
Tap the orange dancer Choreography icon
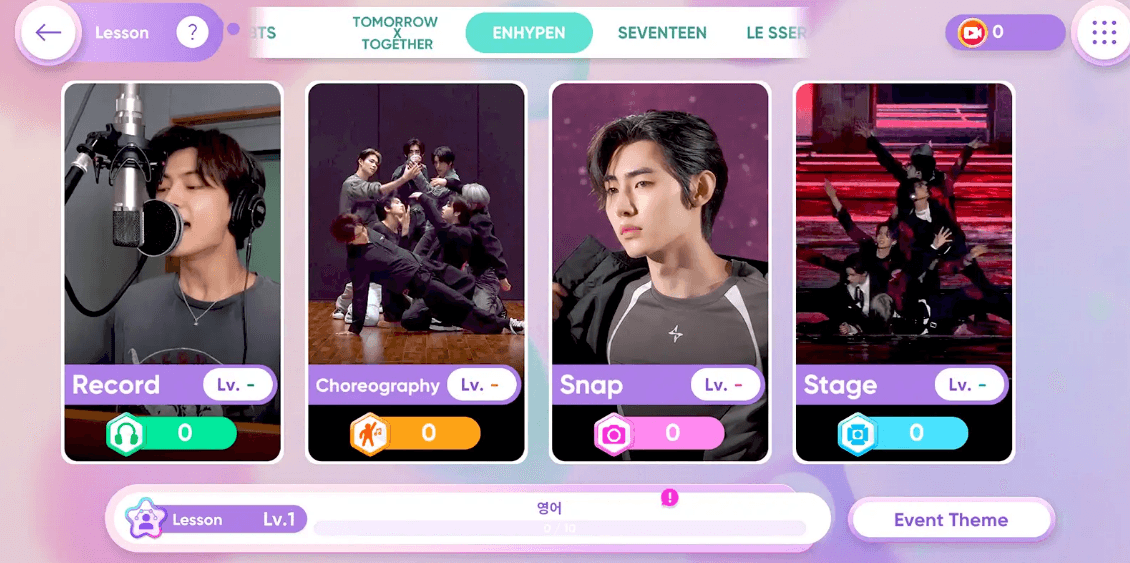tap(370, 433)
